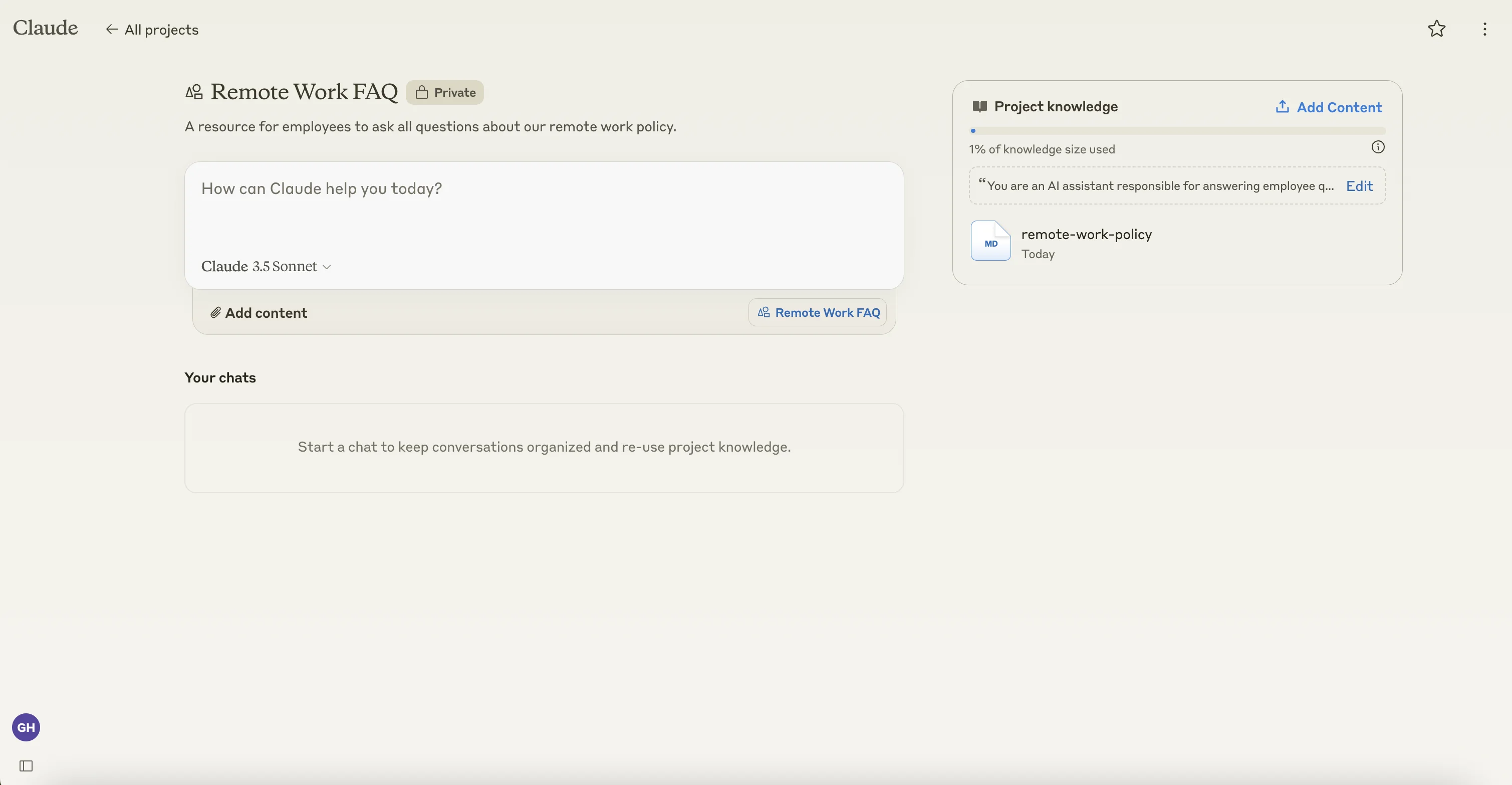Viewport: 1512px width, 785px height.
Task: Open the Claude 3.5 Sonnet model dropdown
Action: [x=260, y=267]
